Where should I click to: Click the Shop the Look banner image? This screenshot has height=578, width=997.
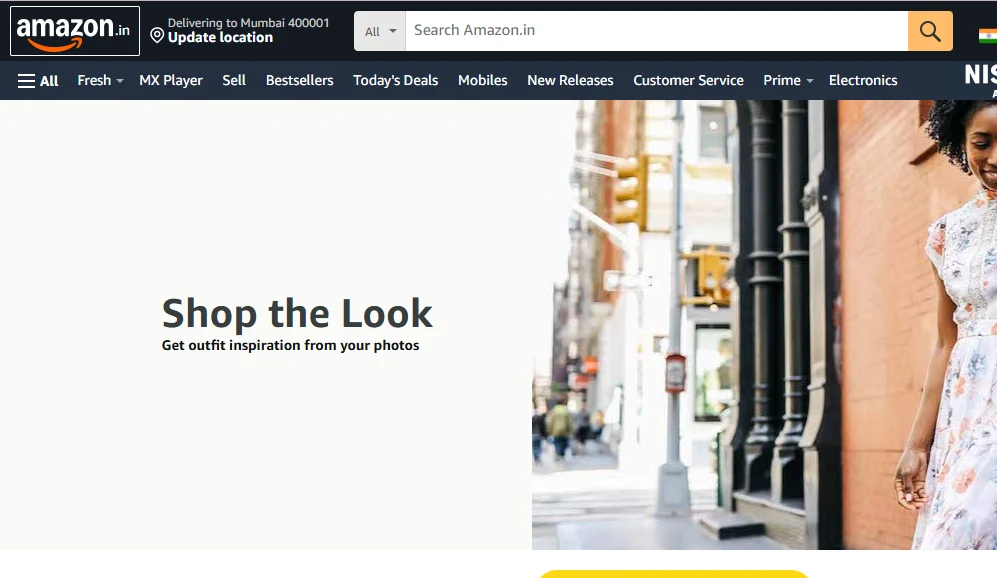(500, 325)
